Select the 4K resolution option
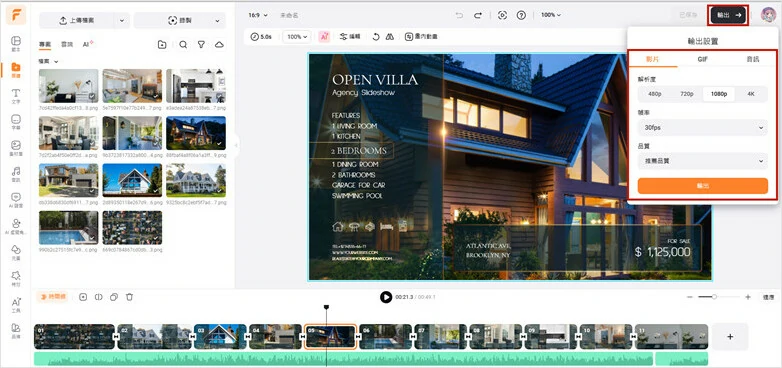 (x=751, y=94)
